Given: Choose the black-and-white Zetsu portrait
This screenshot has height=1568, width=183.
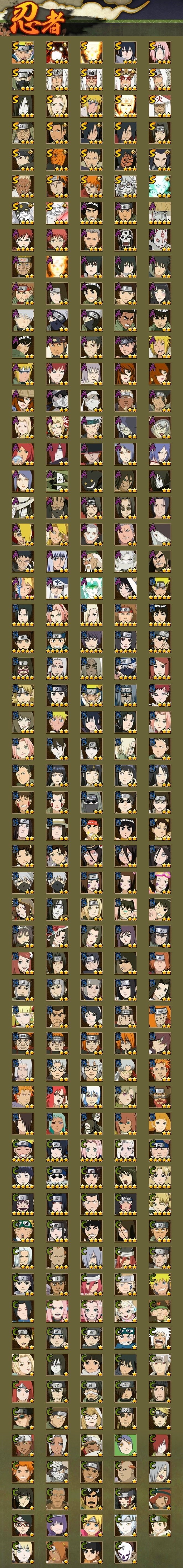Looking at the screenshot, I should (57, 481).
